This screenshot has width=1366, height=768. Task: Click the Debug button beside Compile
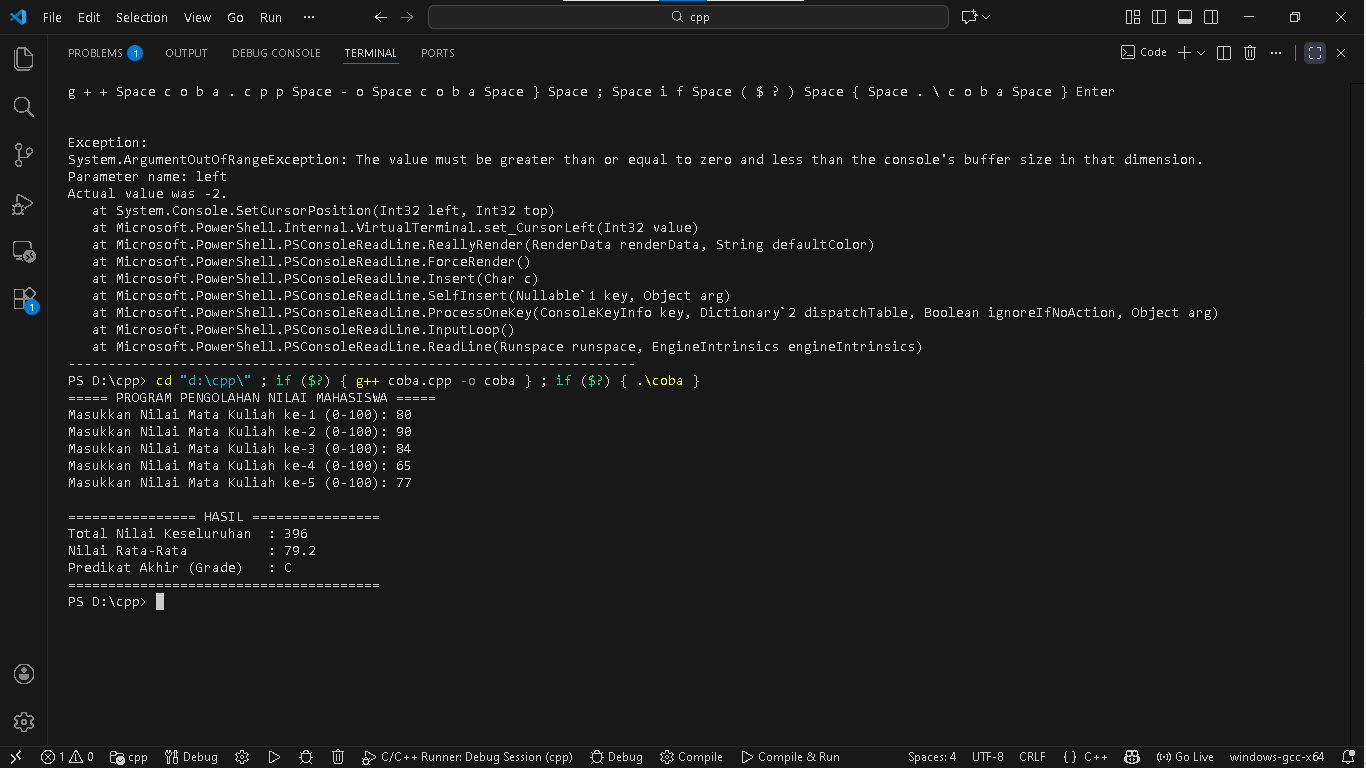coord(617,757)
